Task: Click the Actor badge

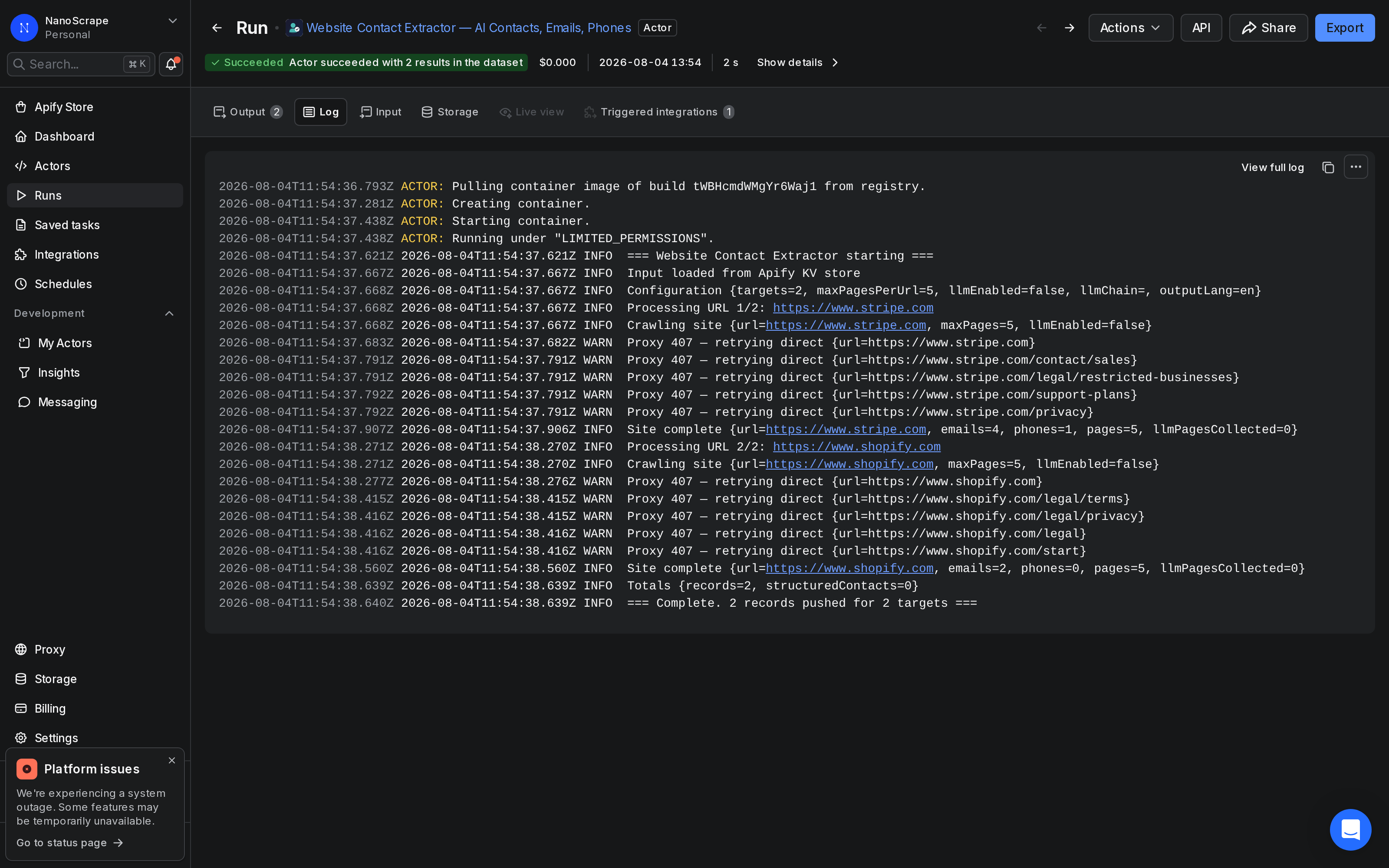Action: (657, 27)
